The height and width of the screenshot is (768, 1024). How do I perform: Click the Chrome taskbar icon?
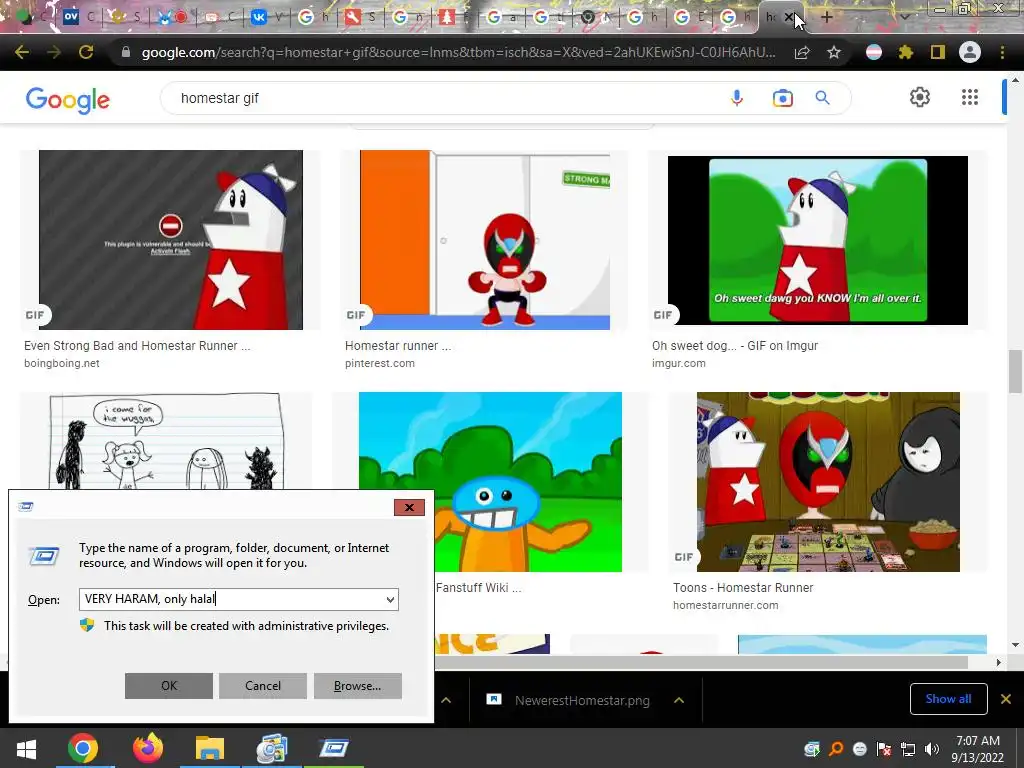point(83,748)
